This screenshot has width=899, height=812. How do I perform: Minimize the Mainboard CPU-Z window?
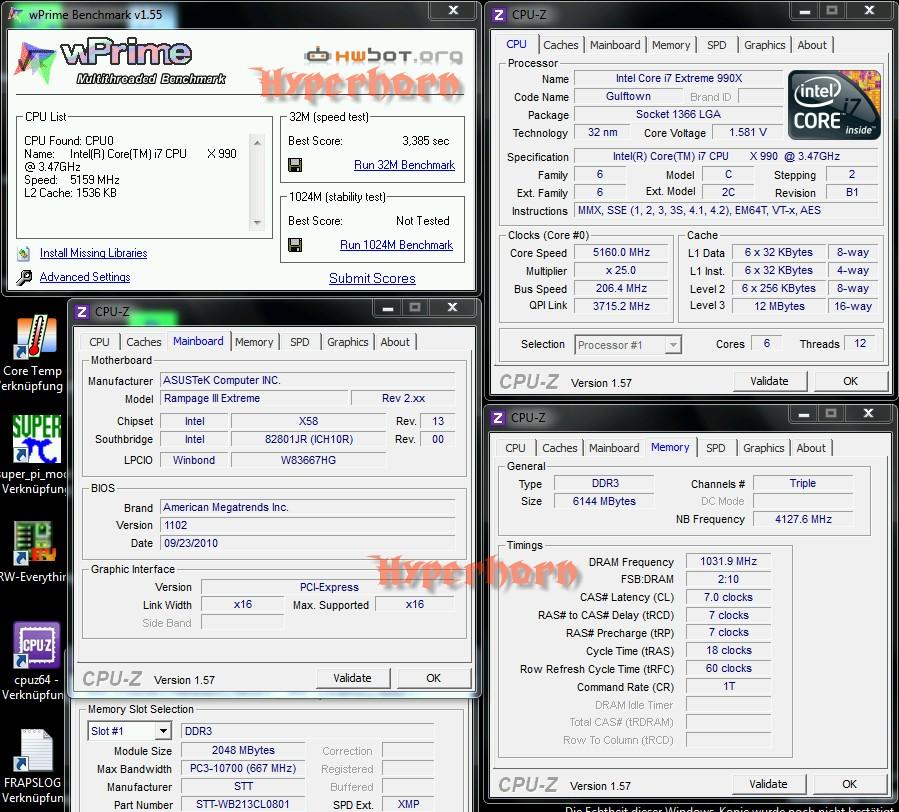click(x=388, y=308)
